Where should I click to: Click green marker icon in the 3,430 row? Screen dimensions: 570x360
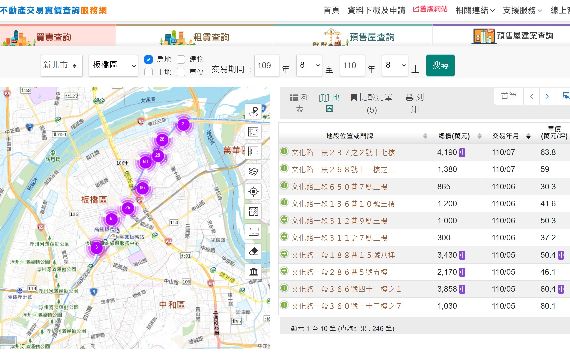284,254
